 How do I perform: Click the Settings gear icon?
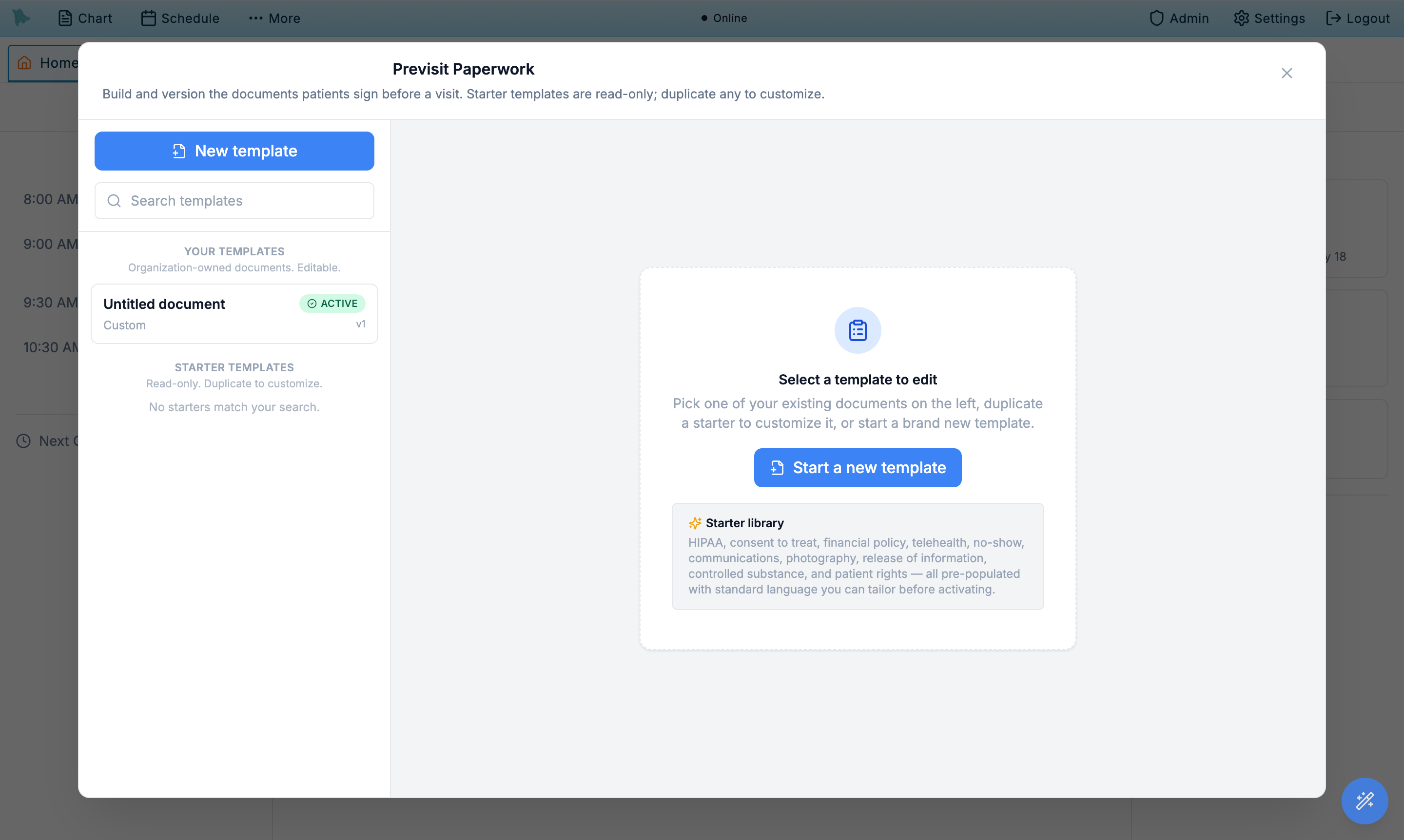(1242, 18)
